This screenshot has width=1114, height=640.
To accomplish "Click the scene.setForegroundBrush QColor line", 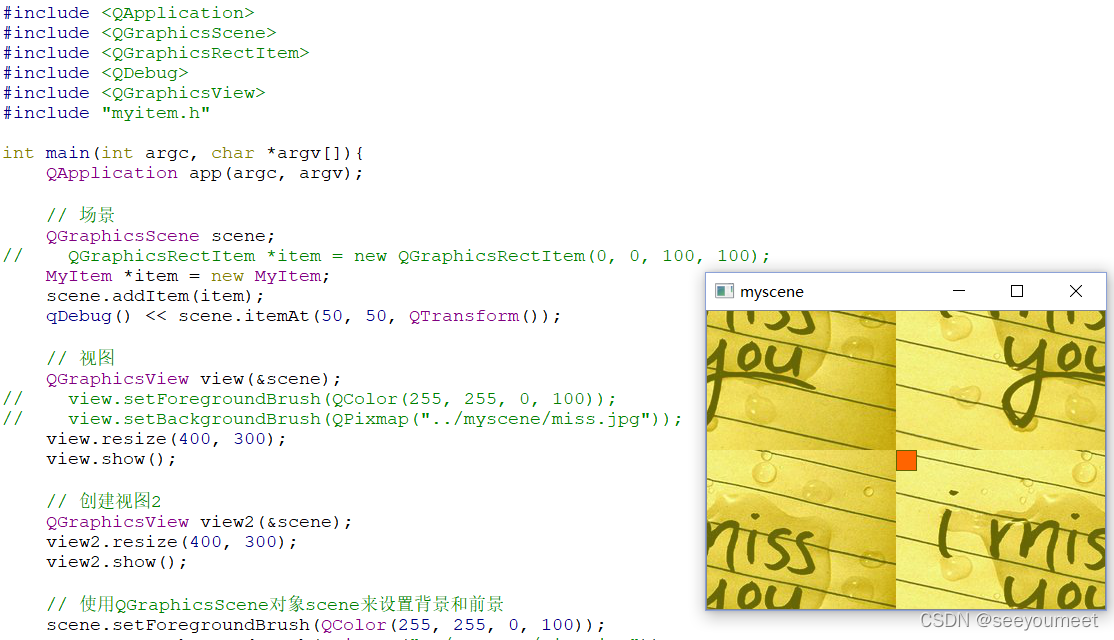I will 325,625.
